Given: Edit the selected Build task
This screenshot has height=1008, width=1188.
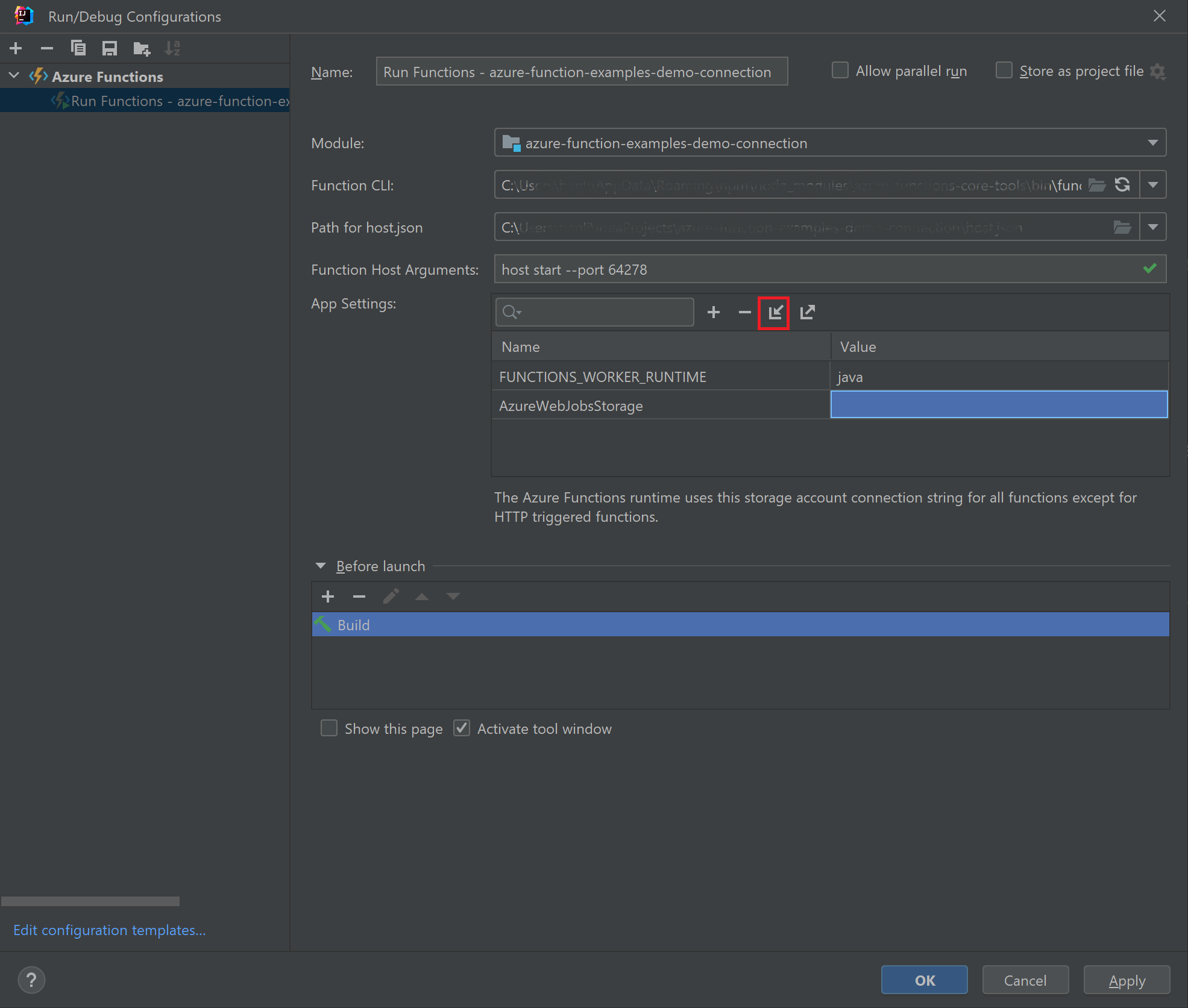Looking at the screenshot, I should [391, 596].
